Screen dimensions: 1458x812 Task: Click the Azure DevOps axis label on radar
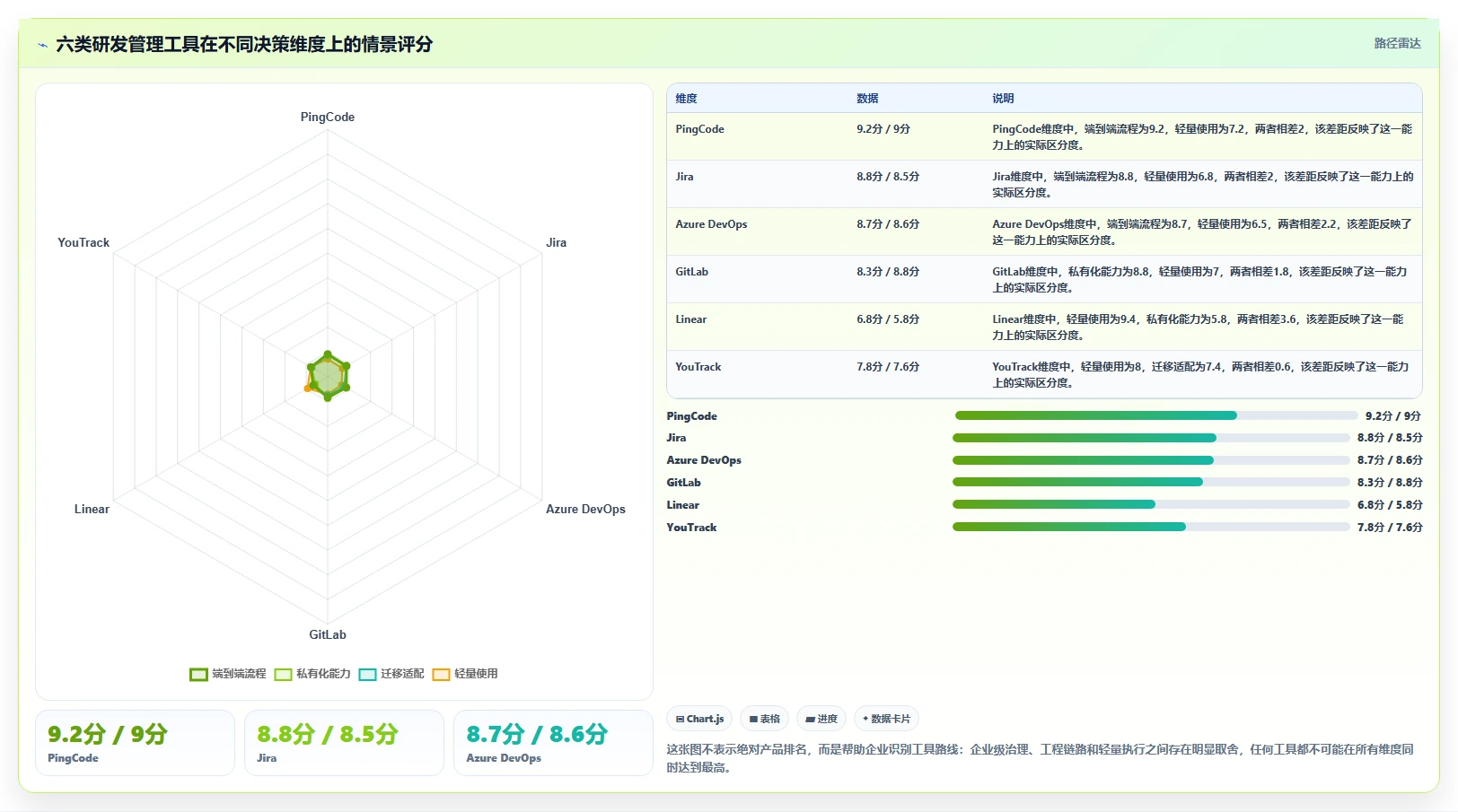[585, 510]
